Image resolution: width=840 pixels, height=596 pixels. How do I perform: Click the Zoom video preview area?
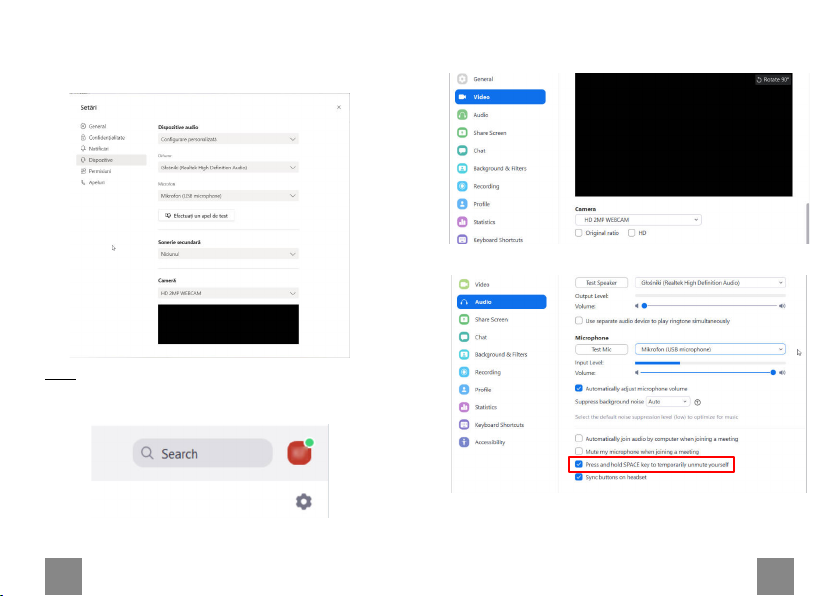(684, 135)
